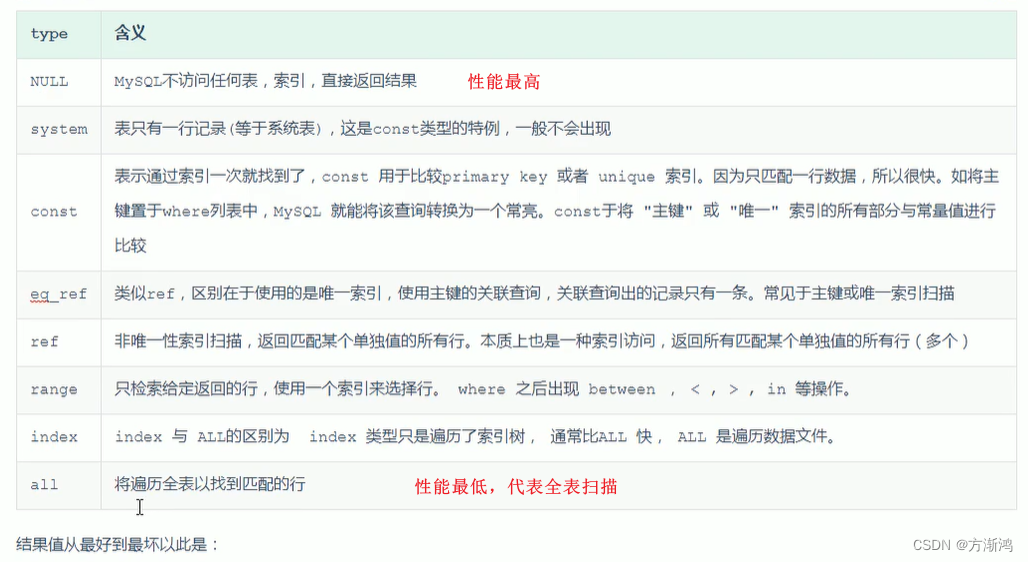This screenshot has width=1028, height=562.
Task: Click the ref description '非唯一性索引扫描'
Action: (542, 341)
